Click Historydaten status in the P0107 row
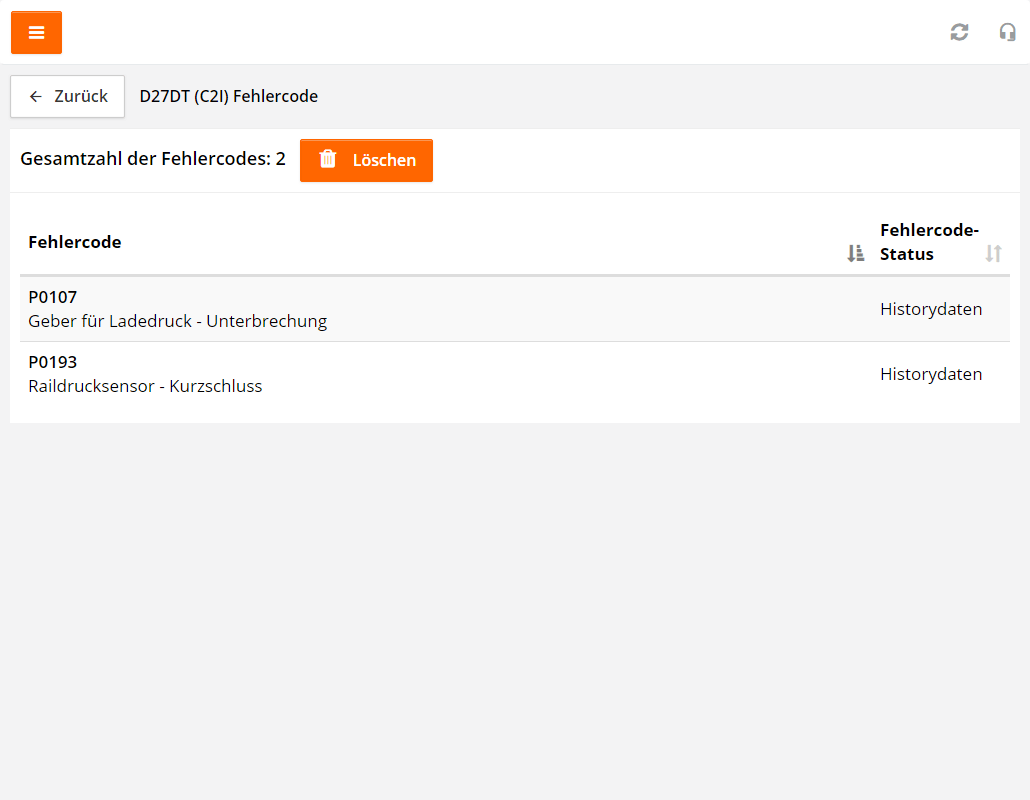Viewport: 1030px width, 800px height. pyautogui.click(x=931, y=309)
